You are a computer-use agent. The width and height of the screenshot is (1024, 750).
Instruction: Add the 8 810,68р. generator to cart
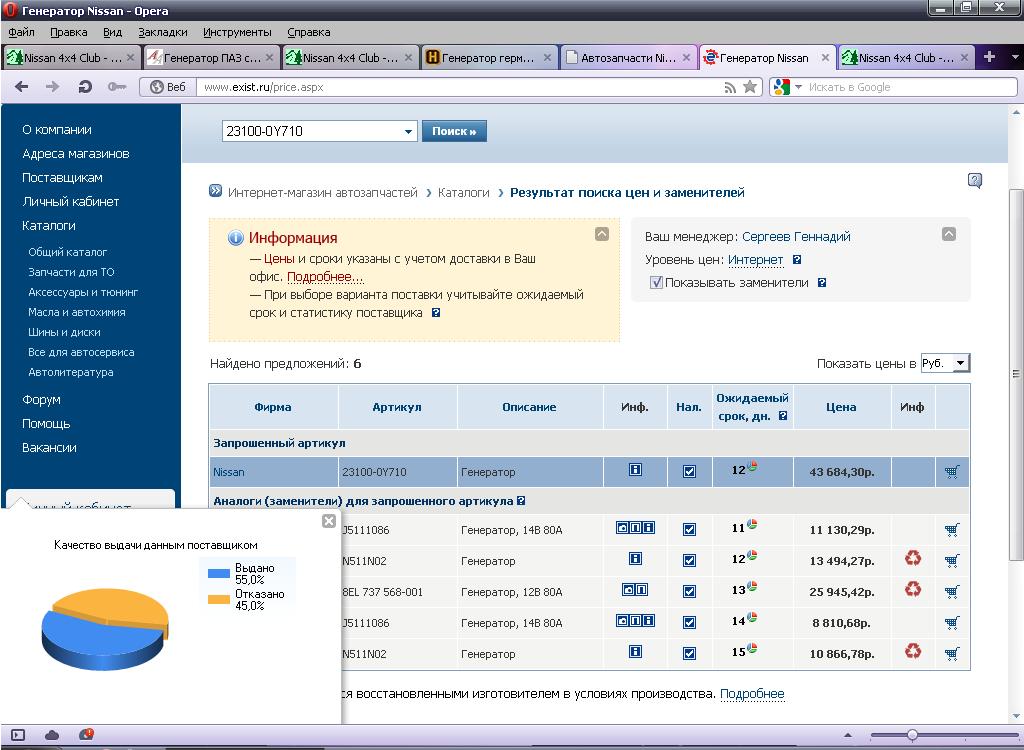[952, 622]
